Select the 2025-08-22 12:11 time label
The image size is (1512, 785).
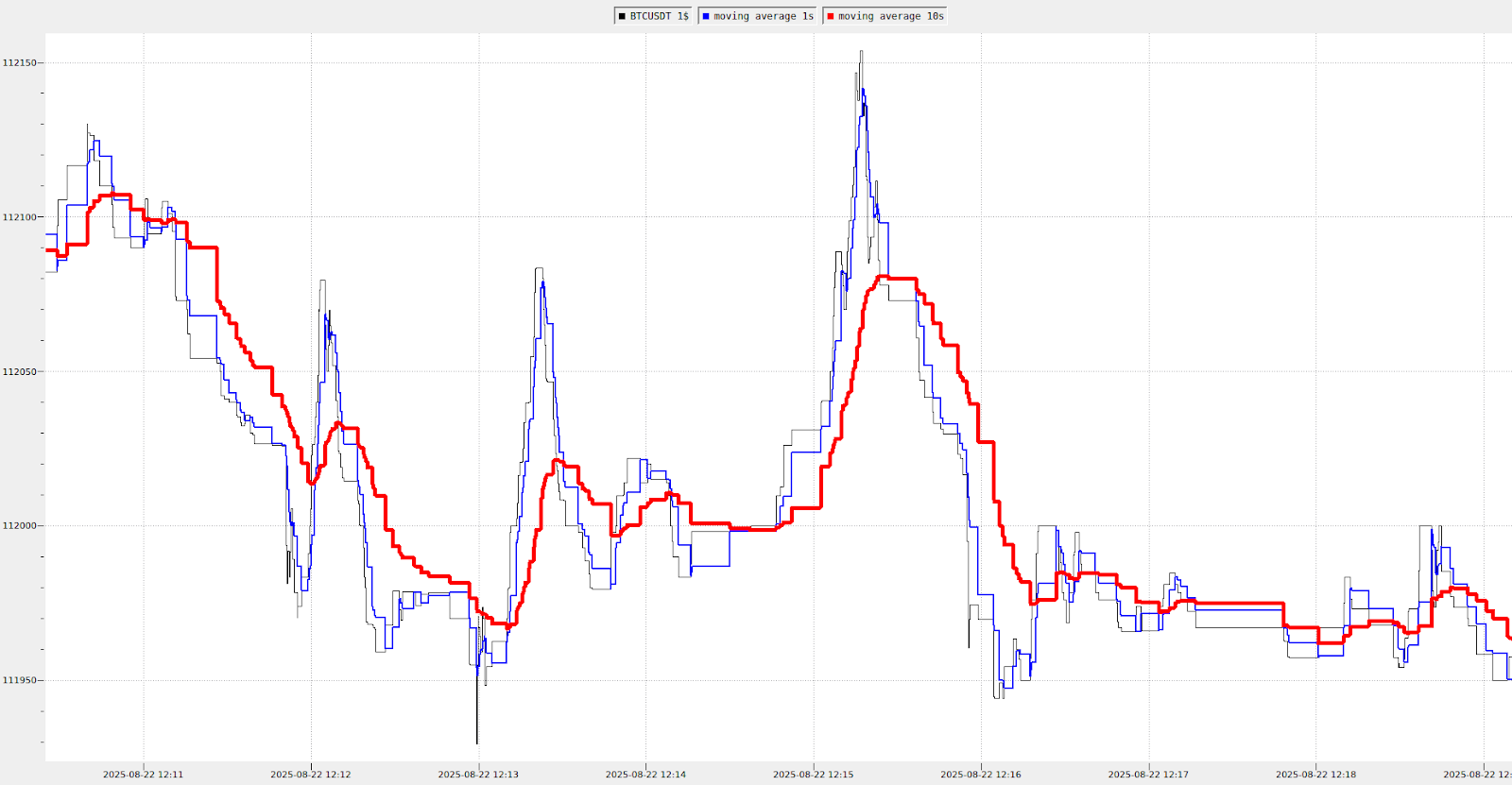(143, 775)
